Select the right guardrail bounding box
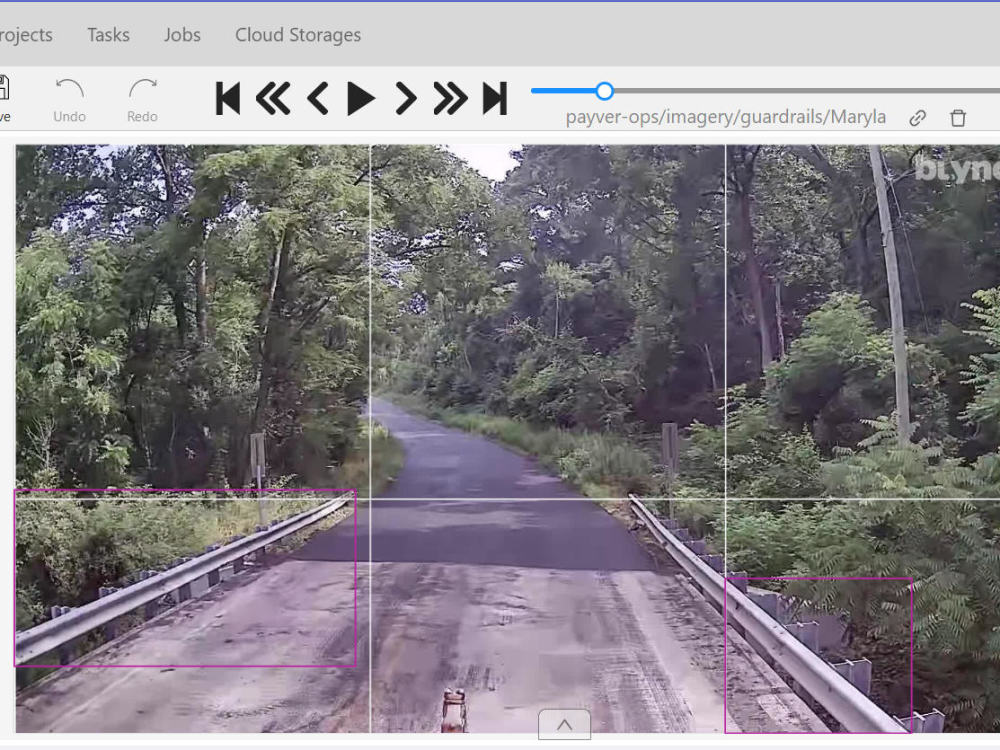Screen dimensions: 1000x750 click(x=818, y=655)
